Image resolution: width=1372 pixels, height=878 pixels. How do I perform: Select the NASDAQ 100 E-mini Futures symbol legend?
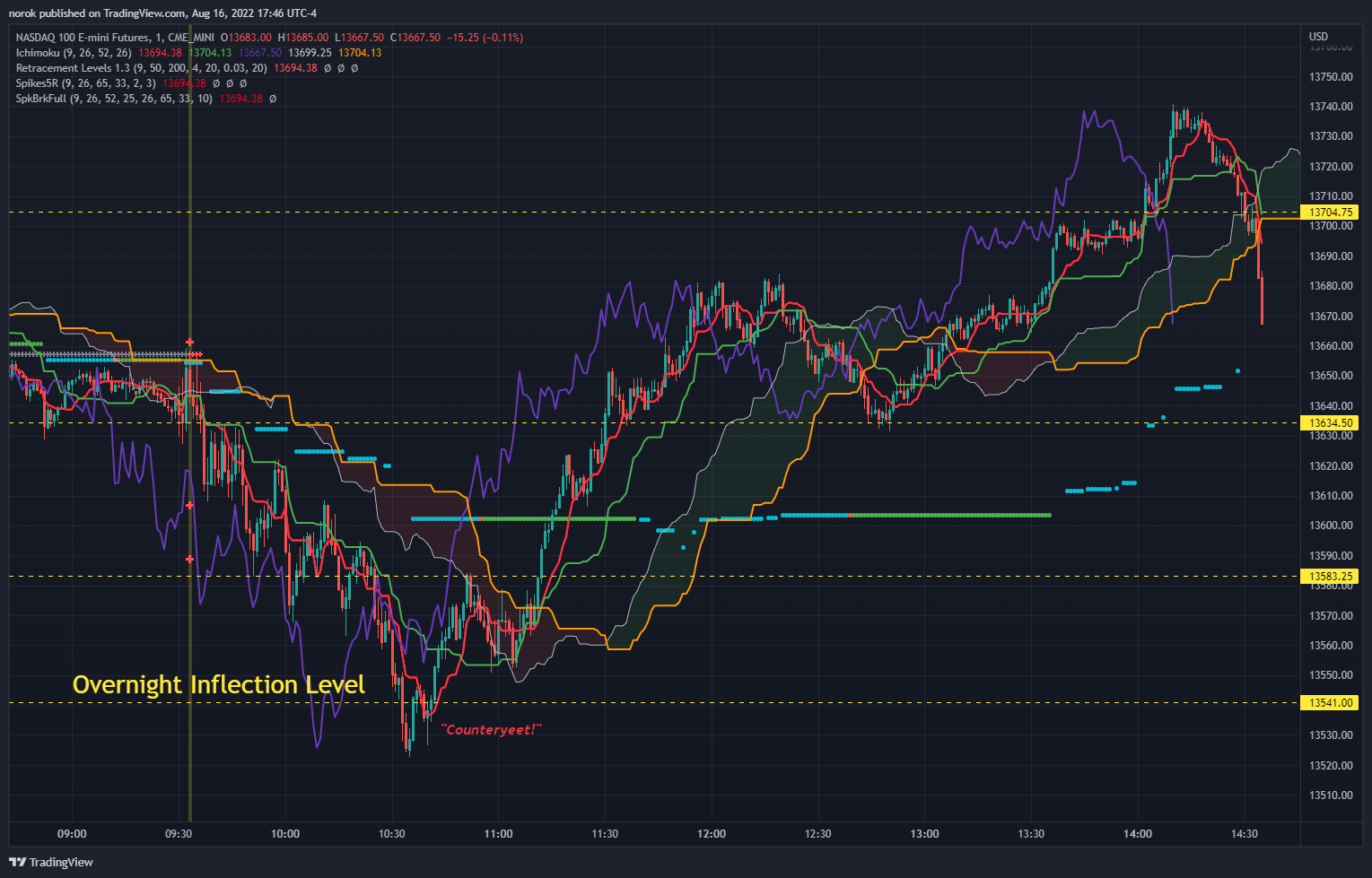(x=269, y=38)
